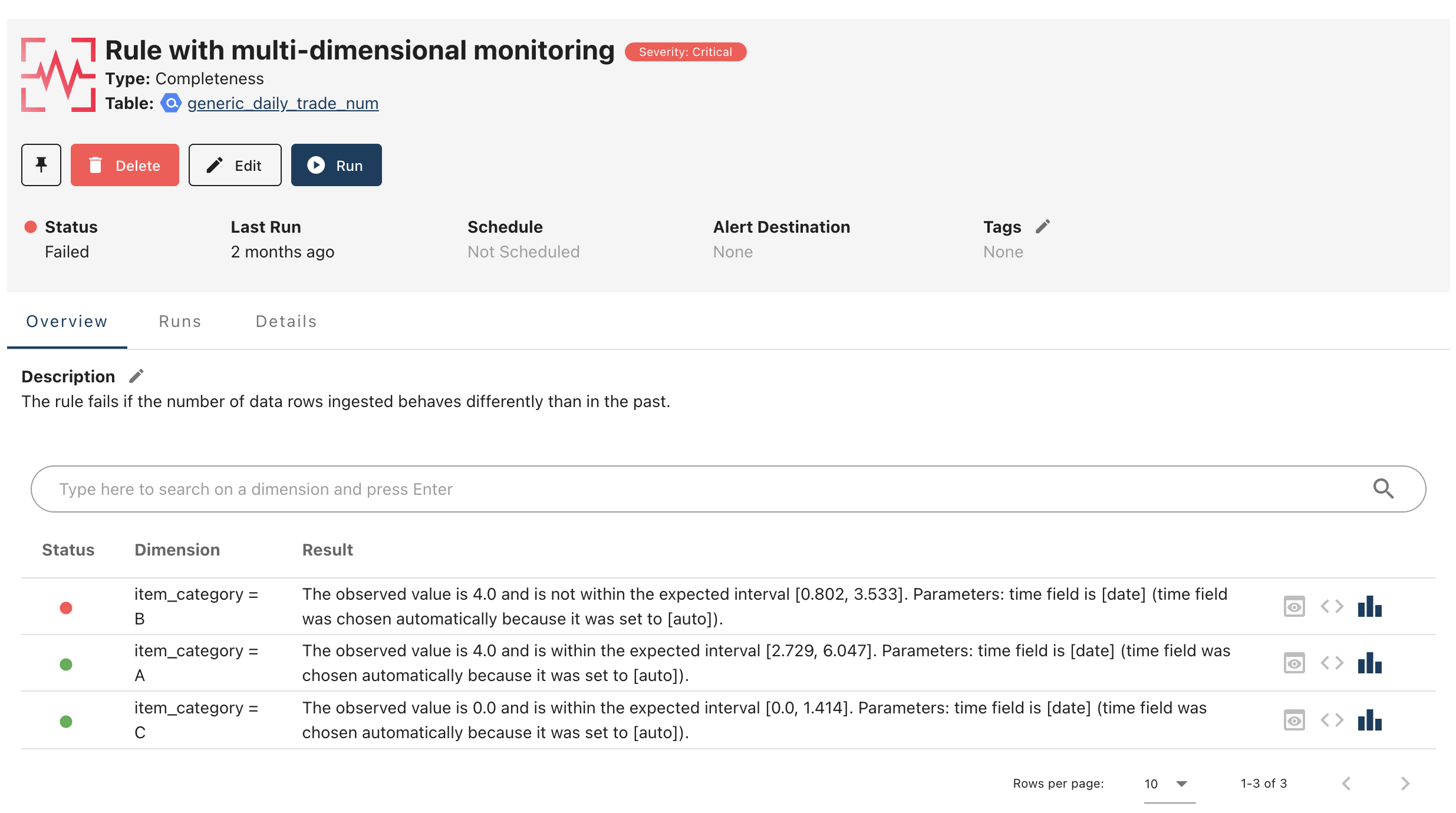Click the search magnifier icon
The width and height of the screenshot is (1456, 813).
[x=1383, y=489]
